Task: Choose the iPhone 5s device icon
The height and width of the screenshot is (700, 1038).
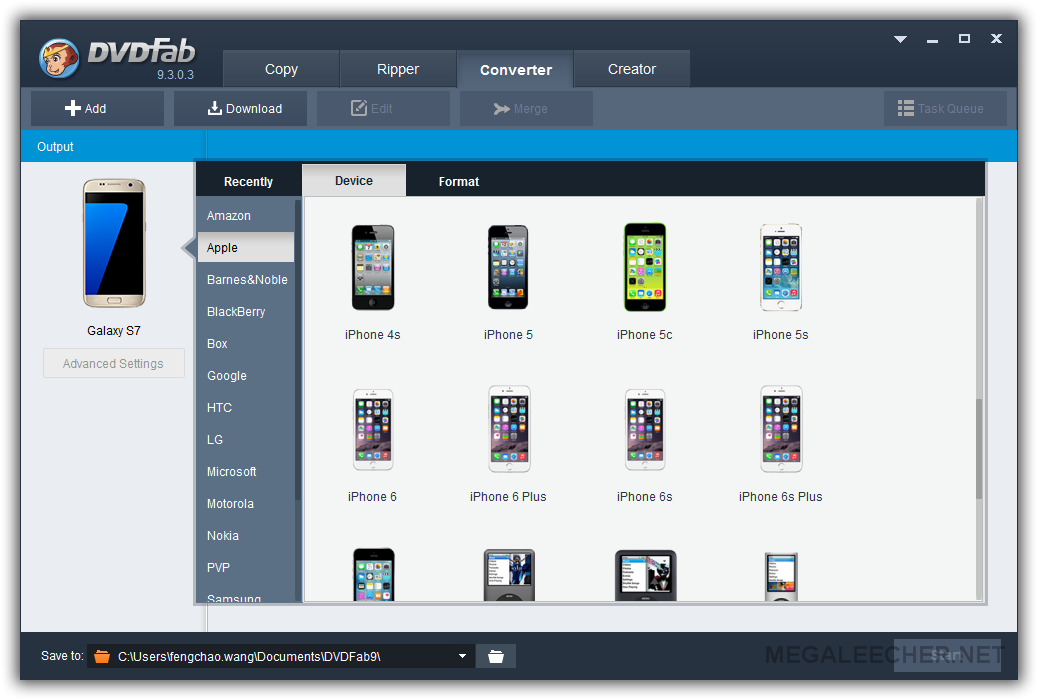Action: click(781, 268)
